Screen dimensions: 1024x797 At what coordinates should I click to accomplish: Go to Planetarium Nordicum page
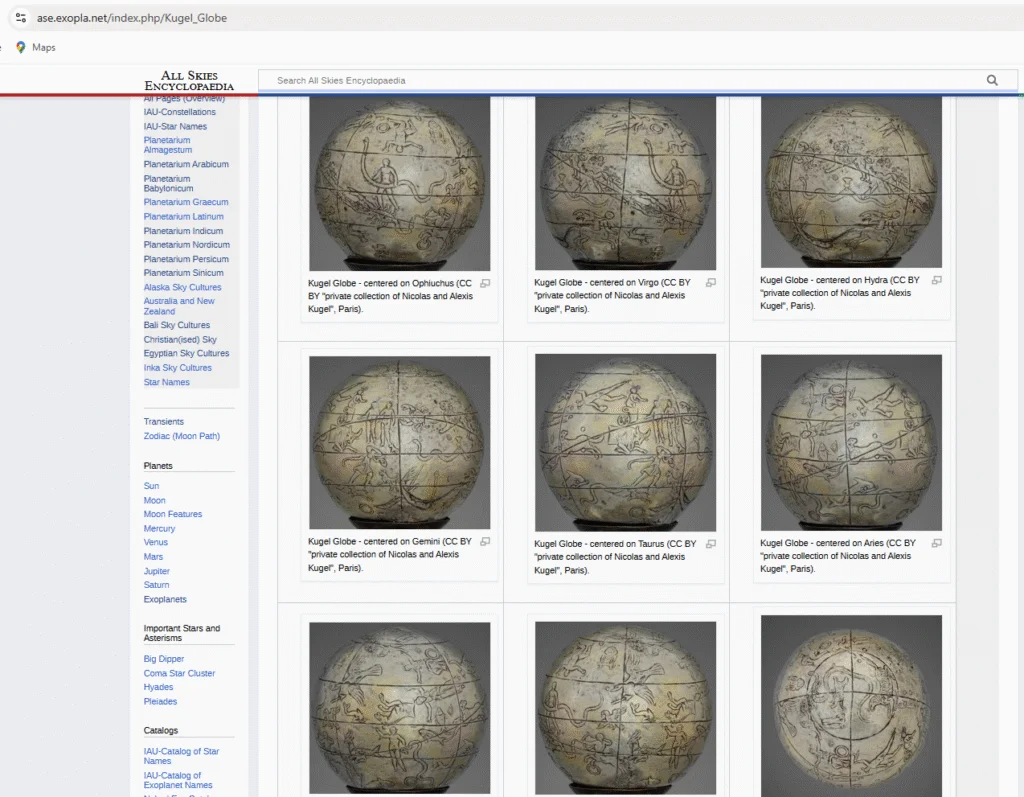point(187,245)
